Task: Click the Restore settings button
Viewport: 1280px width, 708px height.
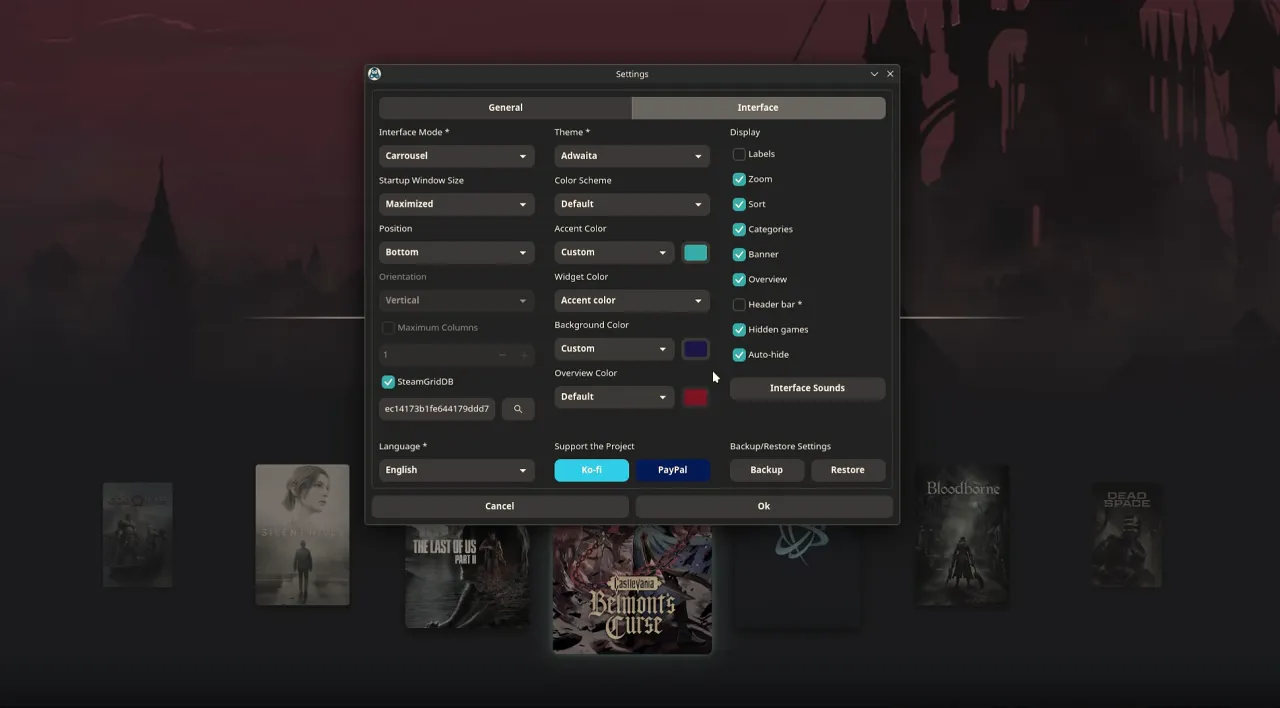Action: 848,470
